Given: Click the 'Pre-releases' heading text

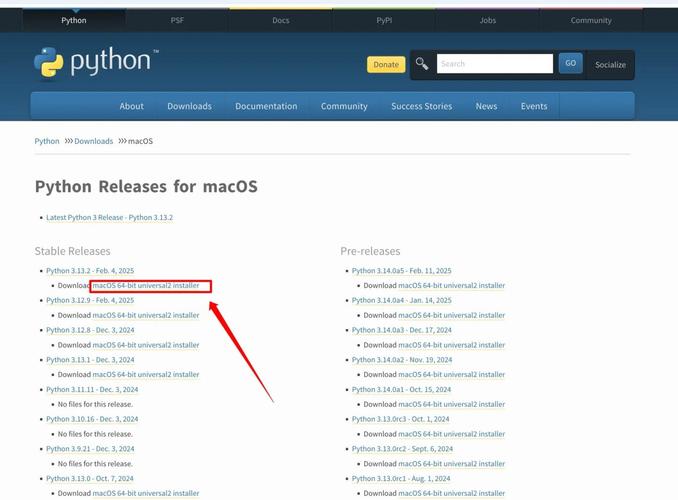Looking at the screenshot, I should [x=370, y=251].
